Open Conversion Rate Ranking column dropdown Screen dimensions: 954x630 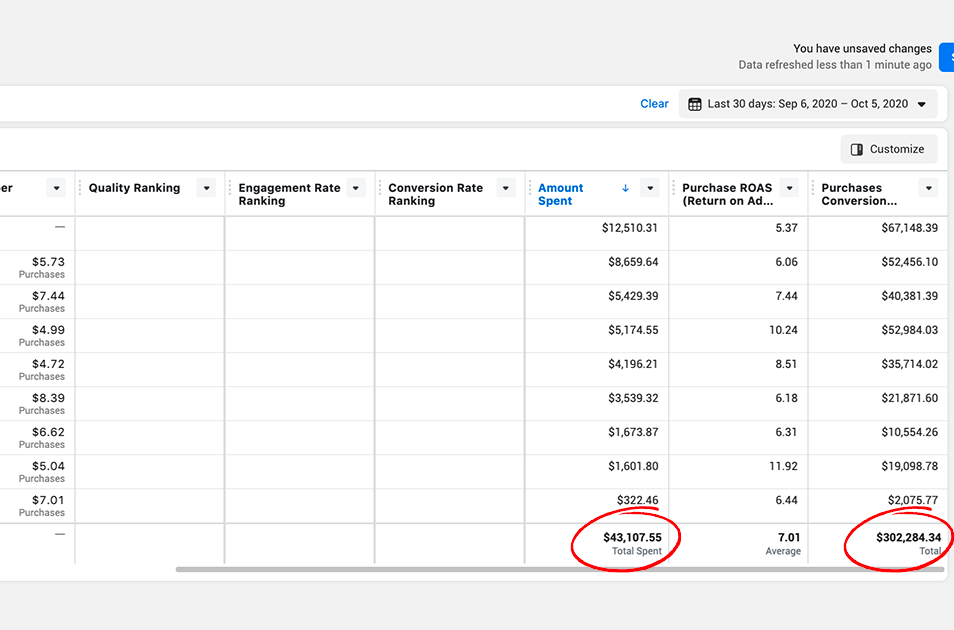[x=506, y=188]
